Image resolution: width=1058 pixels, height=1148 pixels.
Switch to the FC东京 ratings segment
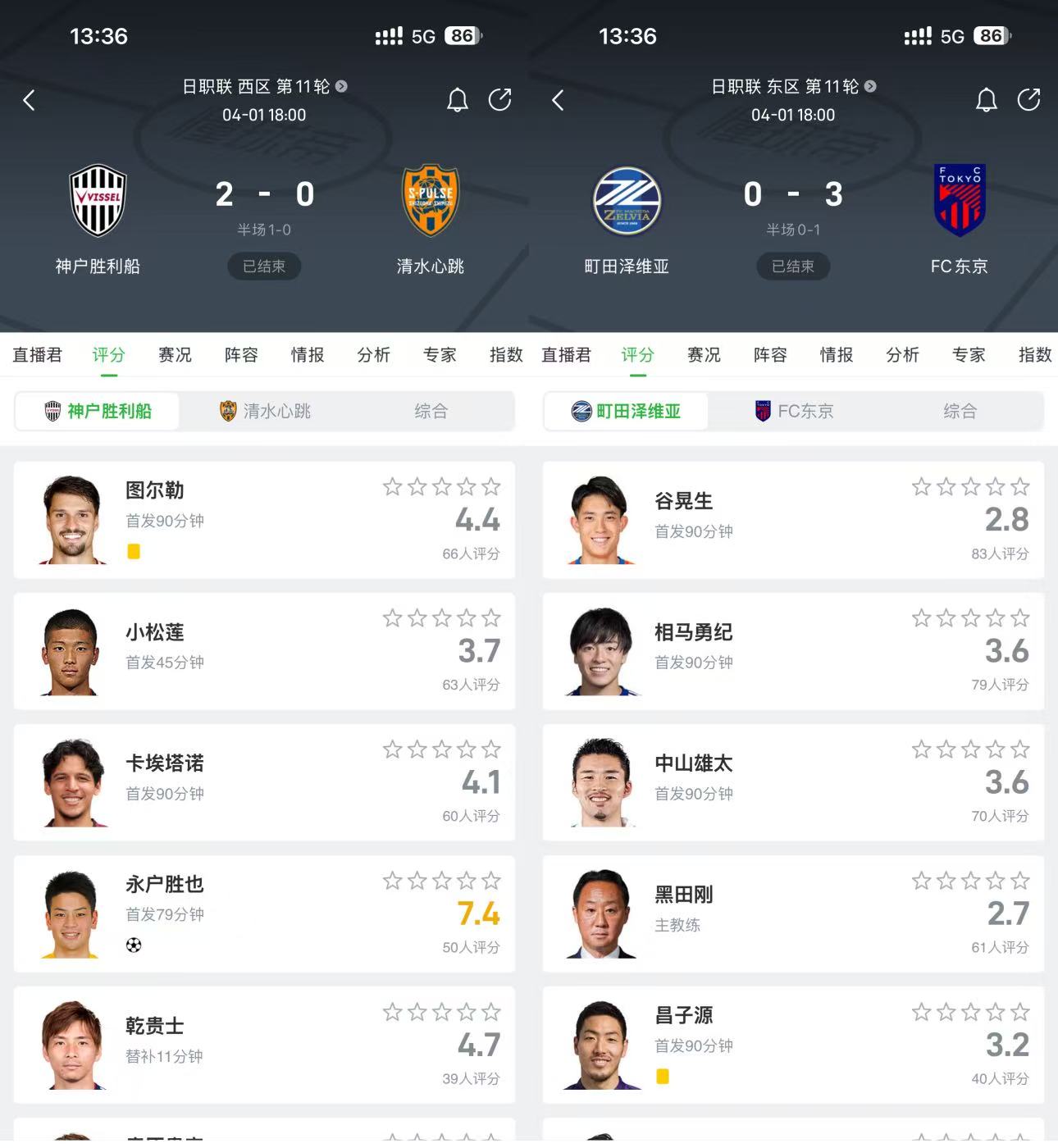(794, 411)
